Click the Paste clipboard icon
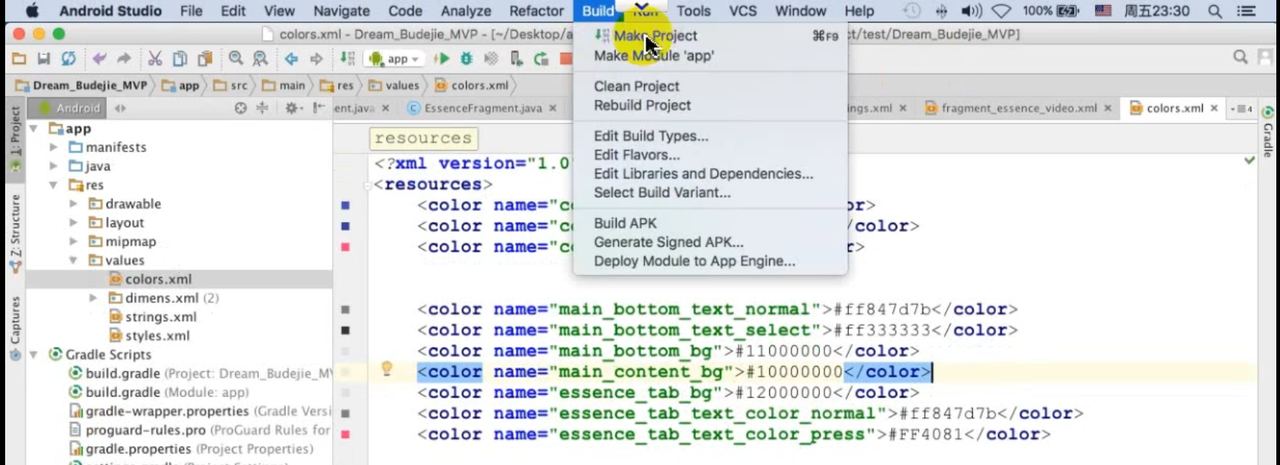Screen dimensions: 1280x465 point(204,59)
